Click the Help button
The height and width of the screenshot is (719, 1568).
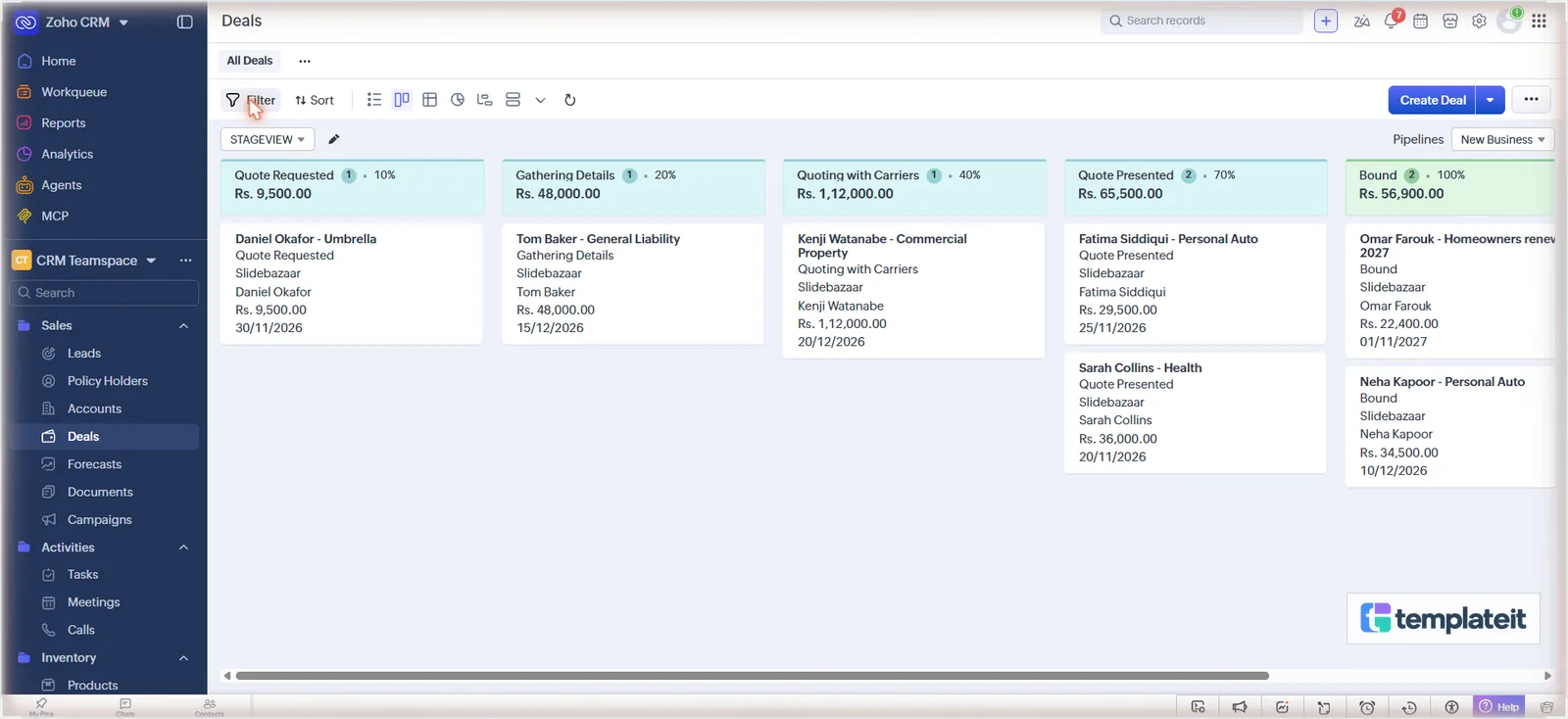(1499, 707)
